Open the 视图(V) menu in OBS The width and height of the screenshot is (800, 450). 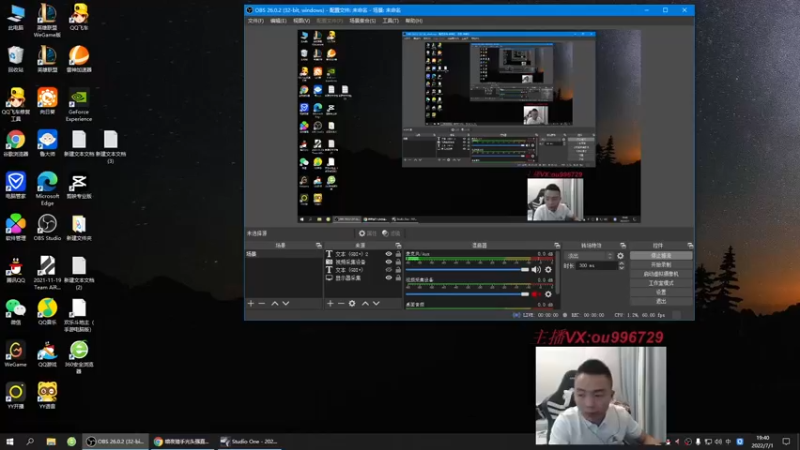tap(302, 21)
